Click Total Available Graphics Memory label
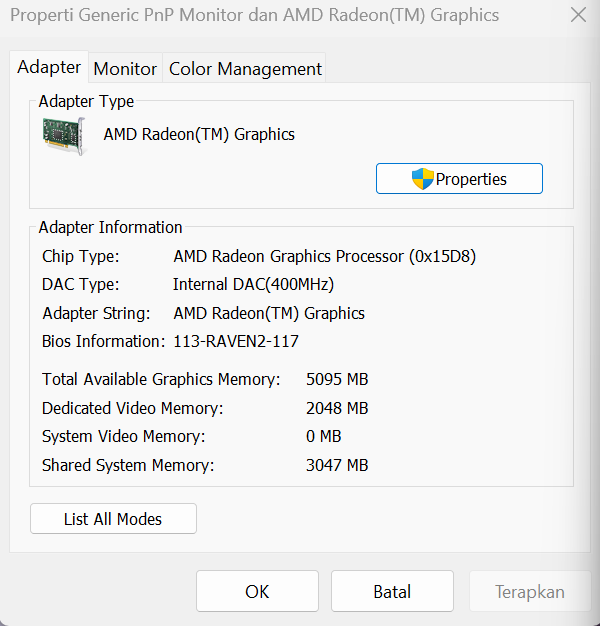Screen dimensions: 600x626 coord(161,379)
